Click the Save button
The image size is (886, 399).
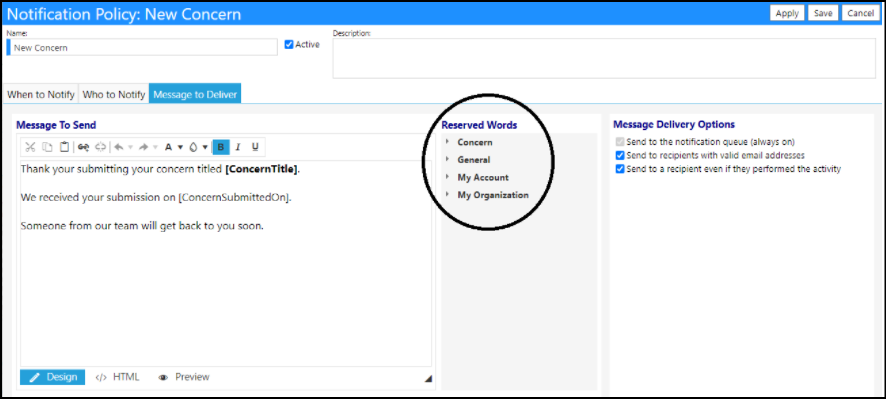click(823, 14)
